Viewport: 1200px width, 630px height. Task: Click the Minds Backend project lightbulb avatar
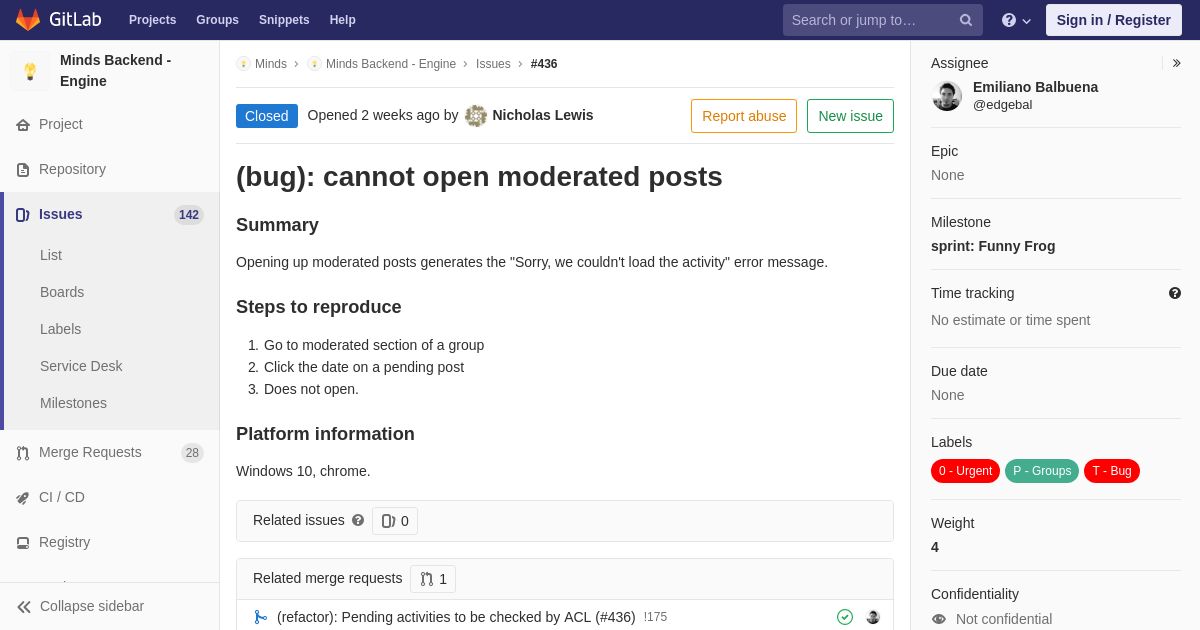30,71
